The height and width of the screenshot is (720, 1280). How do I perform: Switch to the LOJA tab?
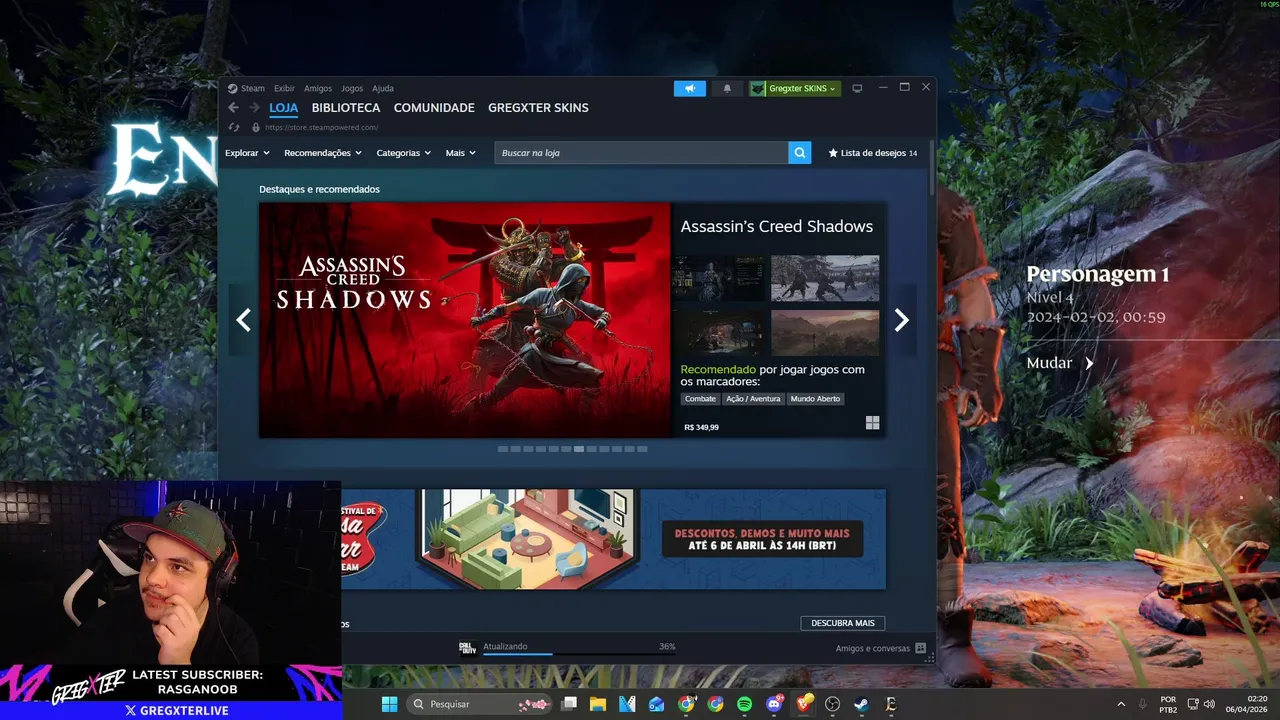coord(283,108)
